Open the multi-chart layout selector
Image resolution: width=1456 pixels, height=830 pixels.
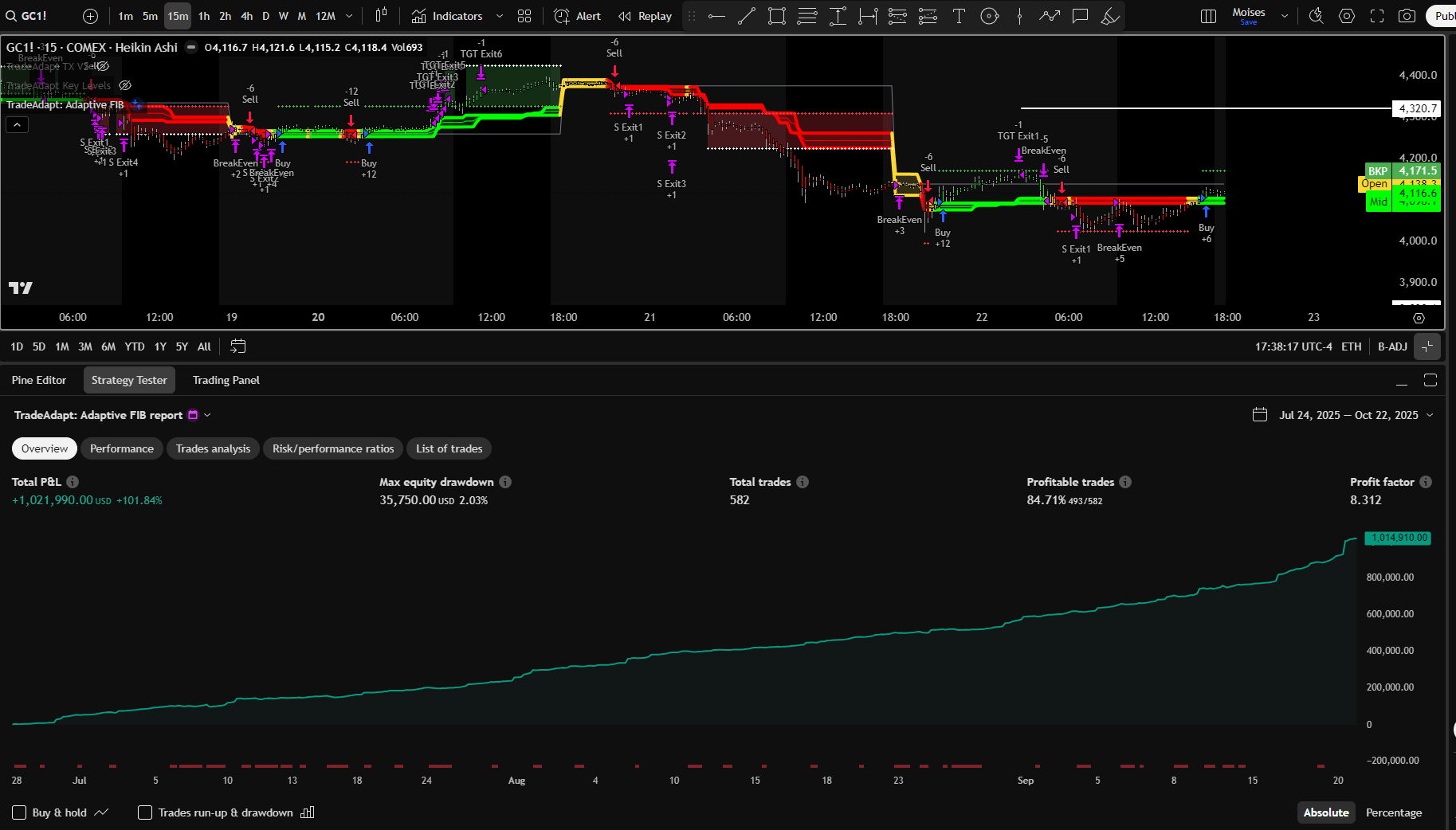(1207, 16)
